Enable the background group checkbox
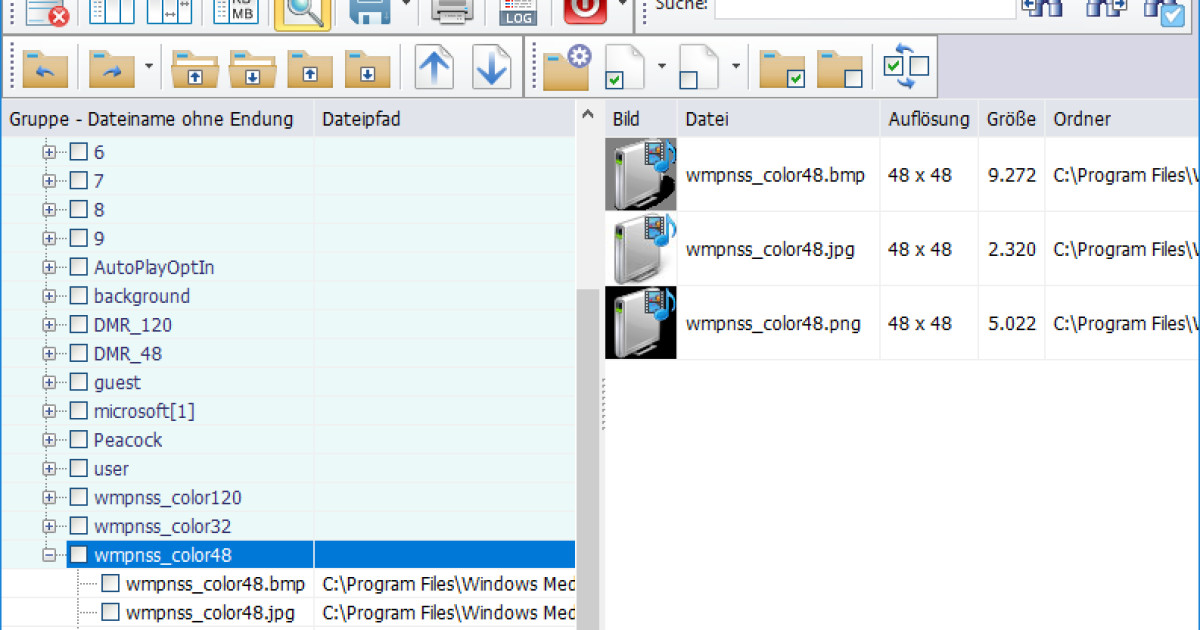The height and width of the screenshot is (630, 1200). (x=78, y=297)
